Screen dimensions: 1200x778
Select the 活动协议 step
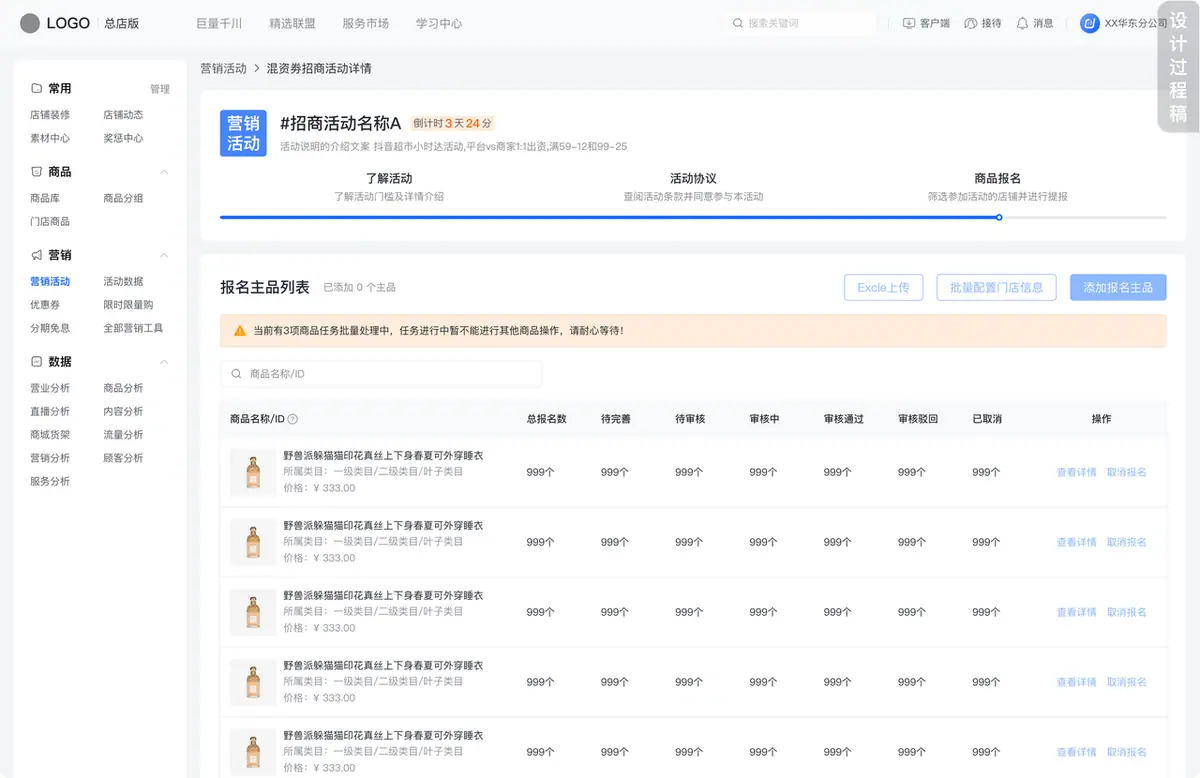pos(693,178)
